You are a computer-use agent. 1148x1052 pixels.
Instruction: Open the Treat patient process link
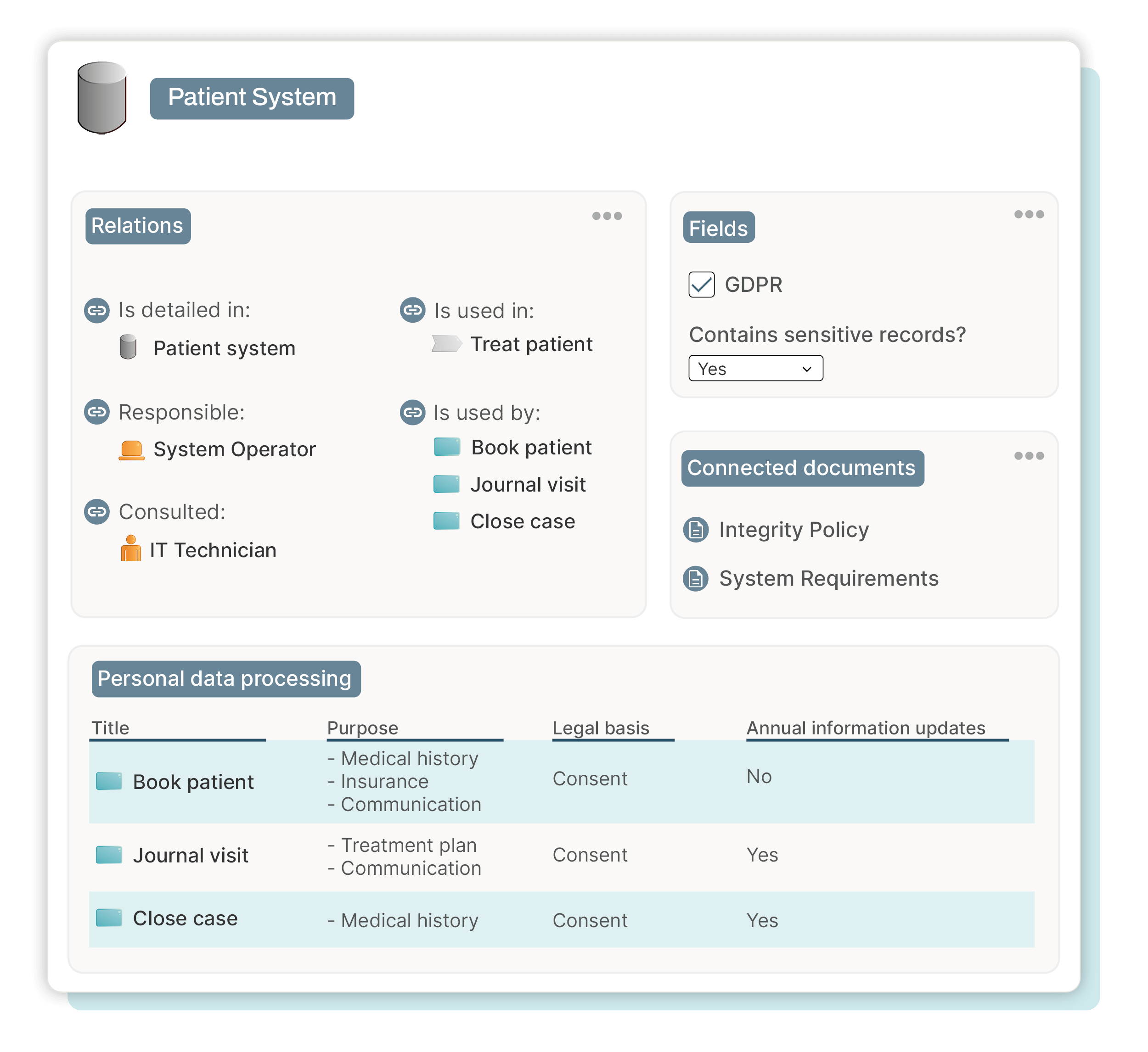[531, 344]
